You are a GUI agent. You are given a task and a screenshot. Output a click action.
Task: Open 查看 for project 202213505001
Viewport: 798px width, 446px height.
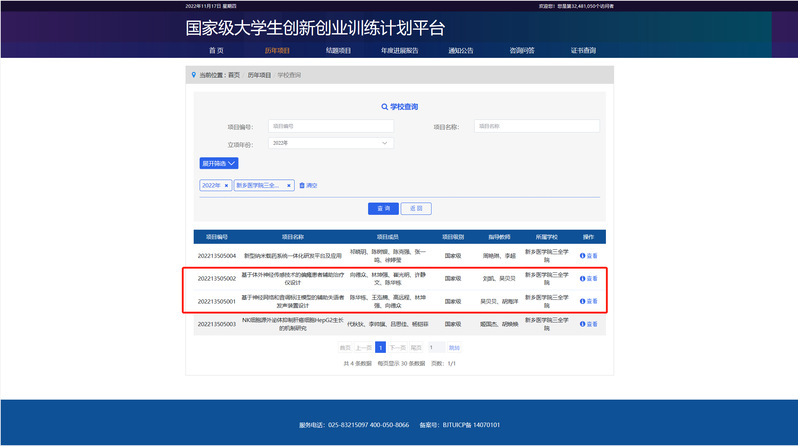589,301
